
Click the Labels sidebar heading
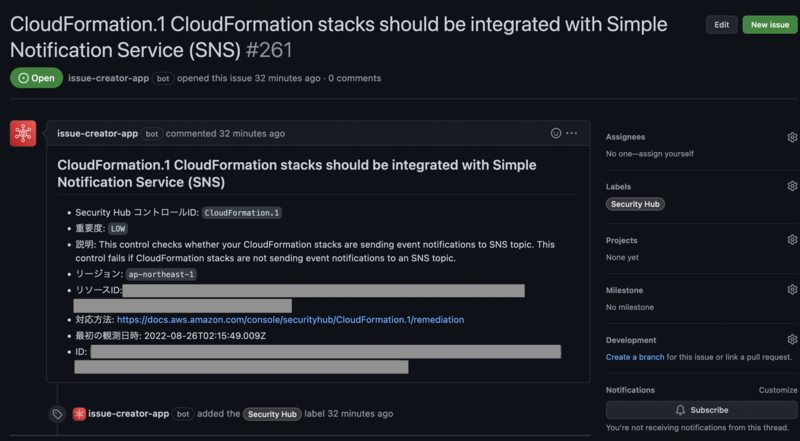coord(618,187)
